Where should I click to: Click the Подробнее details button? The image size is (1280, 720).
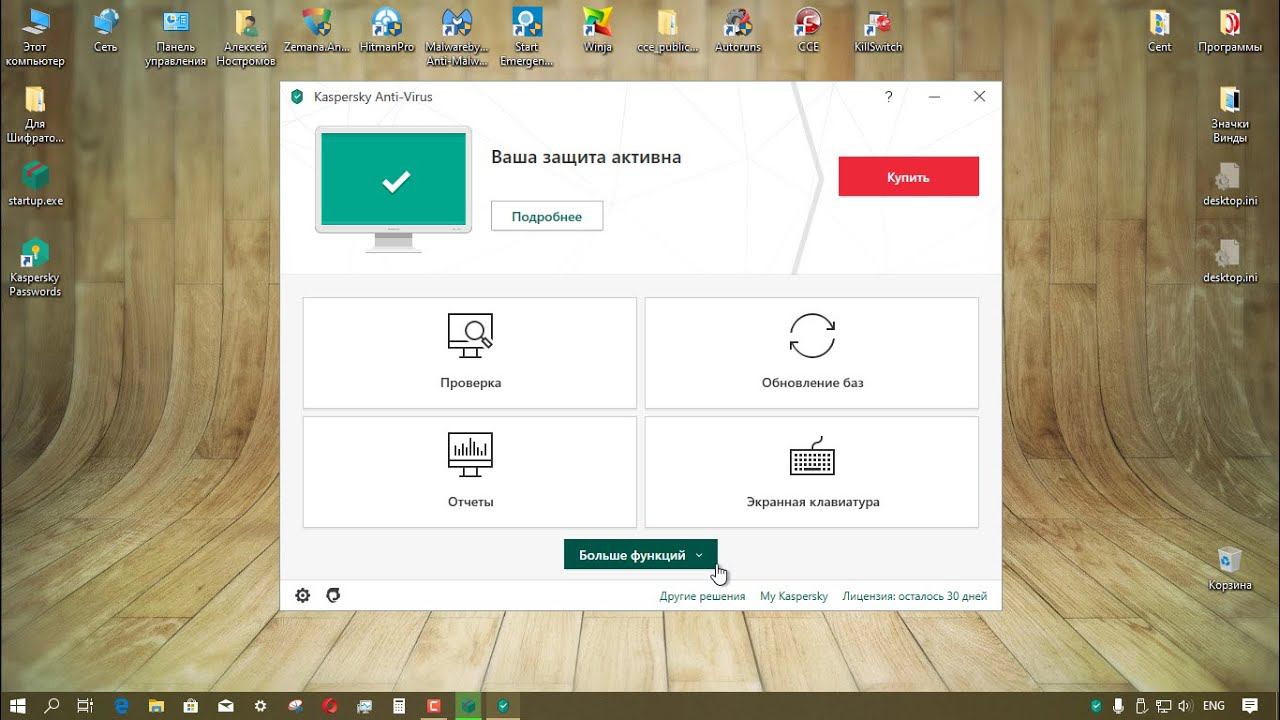coord(547,217)
